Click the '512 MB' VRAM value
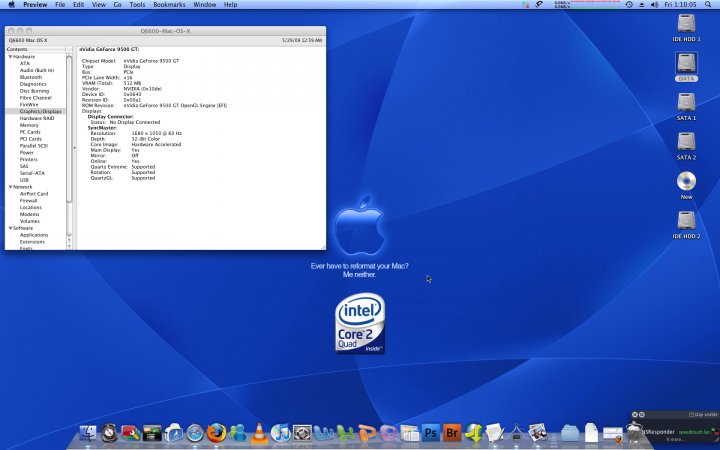720x450 pixels. (132, 83)
